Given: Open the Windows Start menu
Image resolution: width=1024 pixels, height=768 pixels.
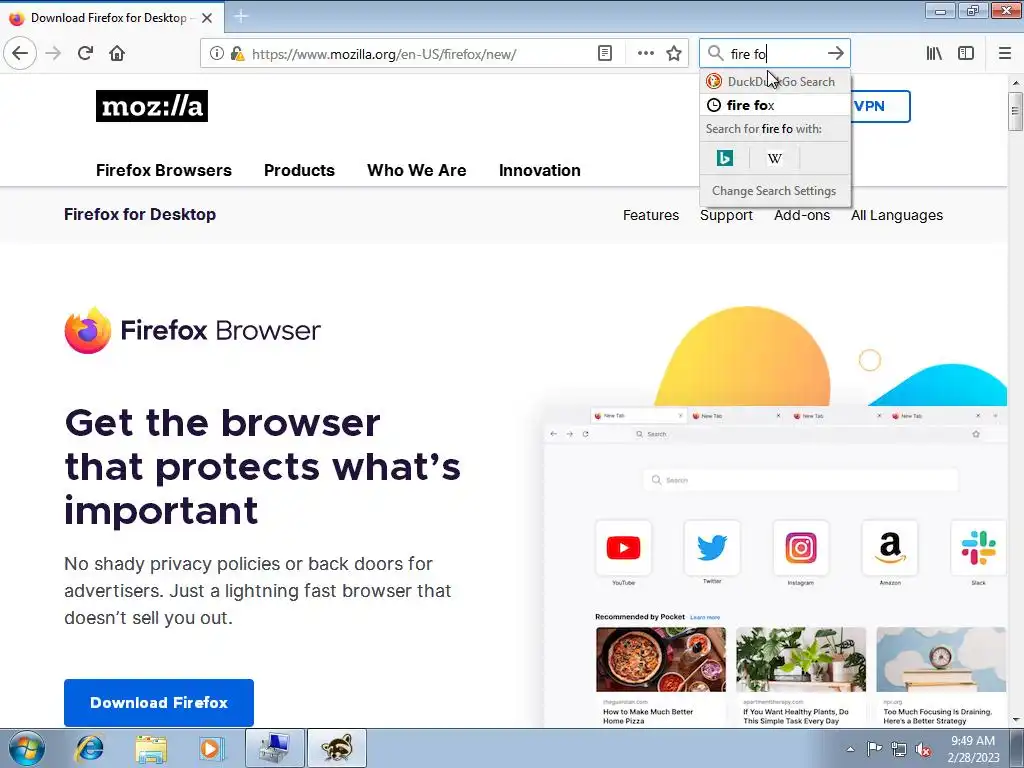Looking at the screenshot, I should [x=27, y=748].
